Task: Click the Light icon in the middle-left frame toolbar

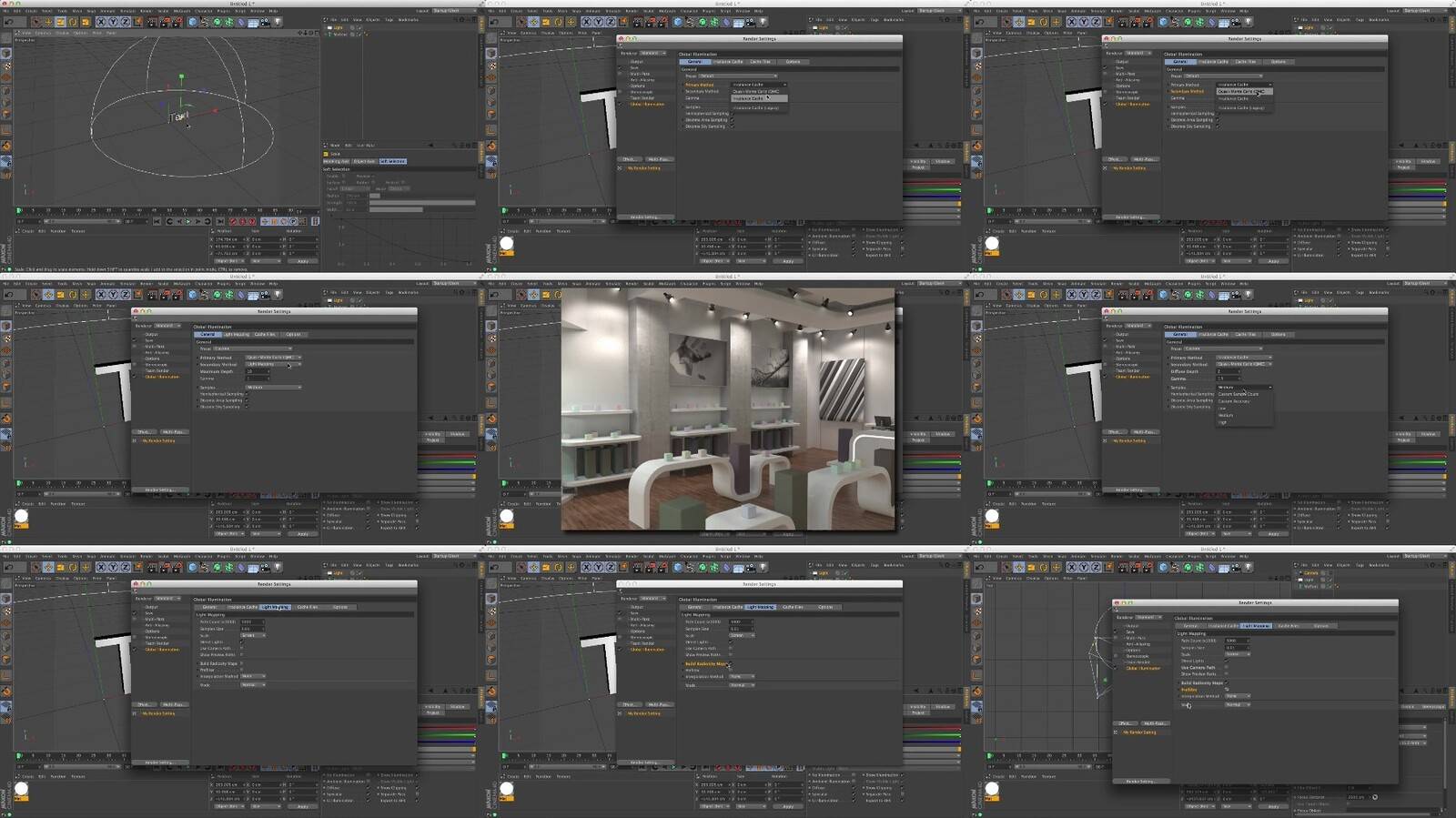Action: pyautogui.click(x=278, y=295)
